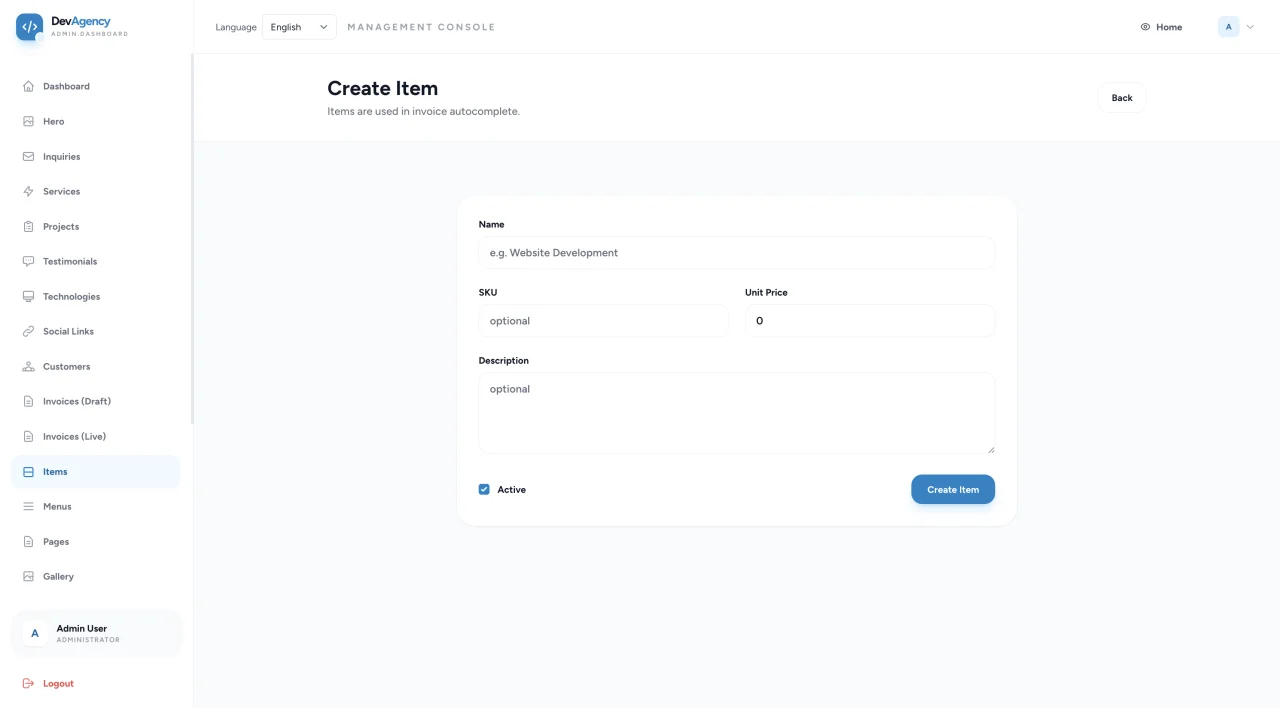
Task: Follow the Home link in header
Action: pos(1161,27)
